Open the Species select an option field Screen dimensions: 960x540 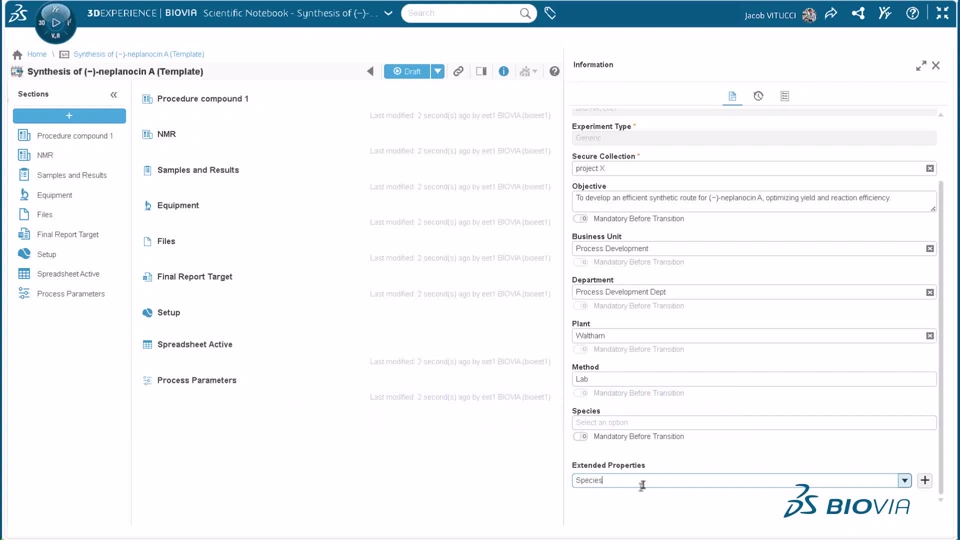[x=754, y=422]
